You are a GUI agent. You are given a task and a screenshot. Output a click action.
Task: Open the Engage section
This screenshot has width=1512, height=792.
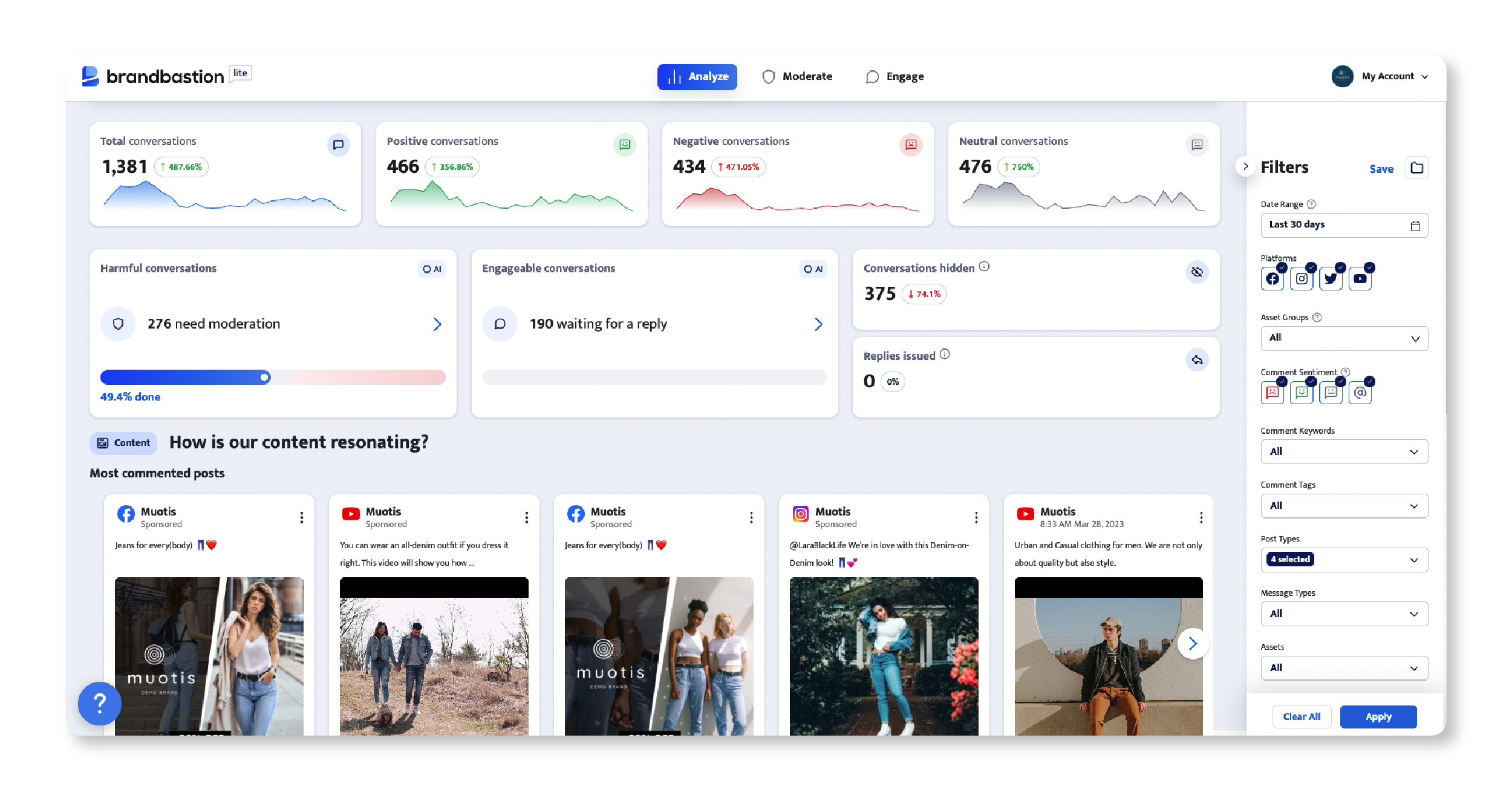click(894, 76)
